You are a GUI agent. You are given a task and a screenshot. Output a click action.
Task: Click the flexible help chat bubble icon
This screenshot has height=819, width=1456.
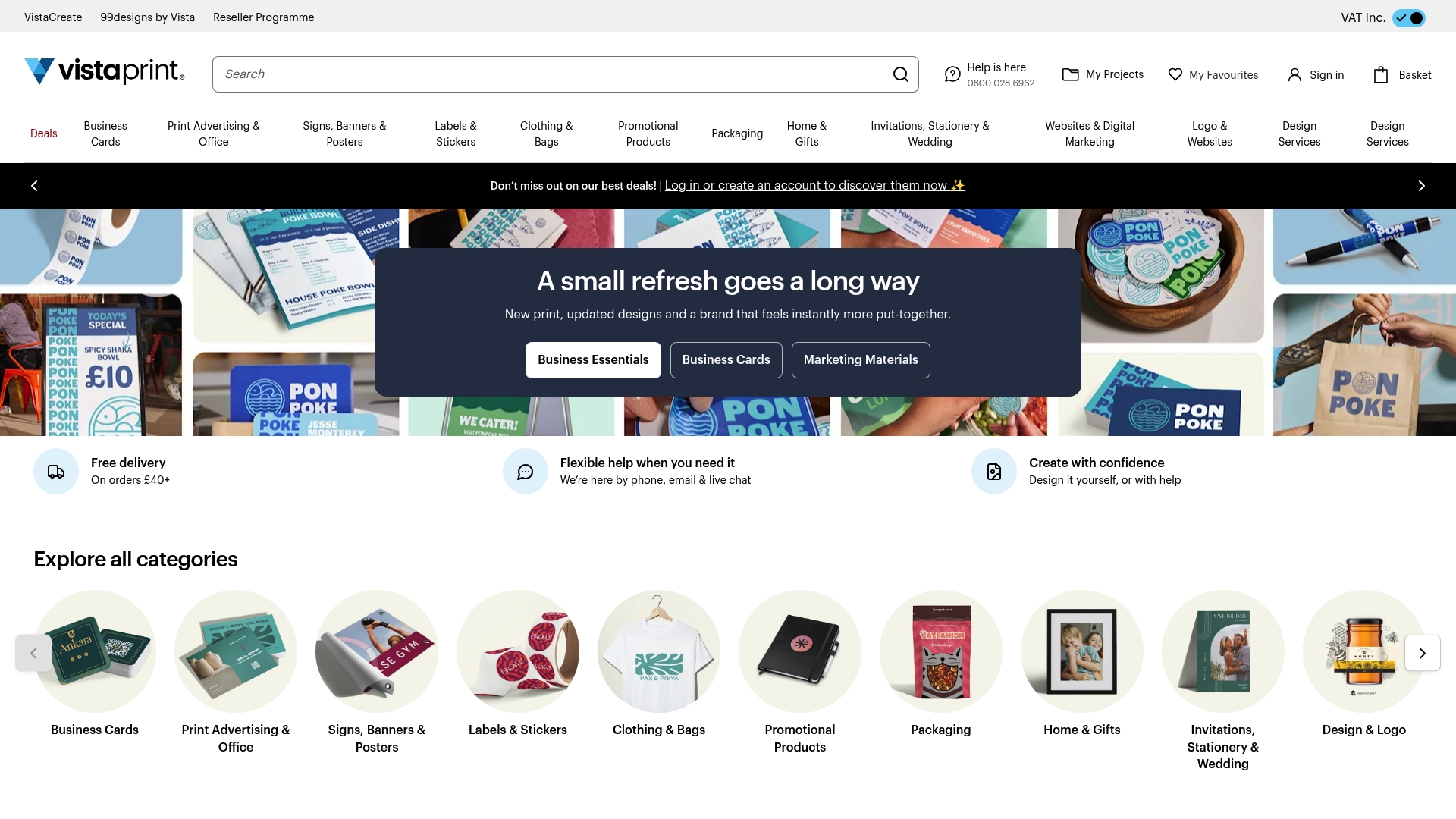click(525, 472)
